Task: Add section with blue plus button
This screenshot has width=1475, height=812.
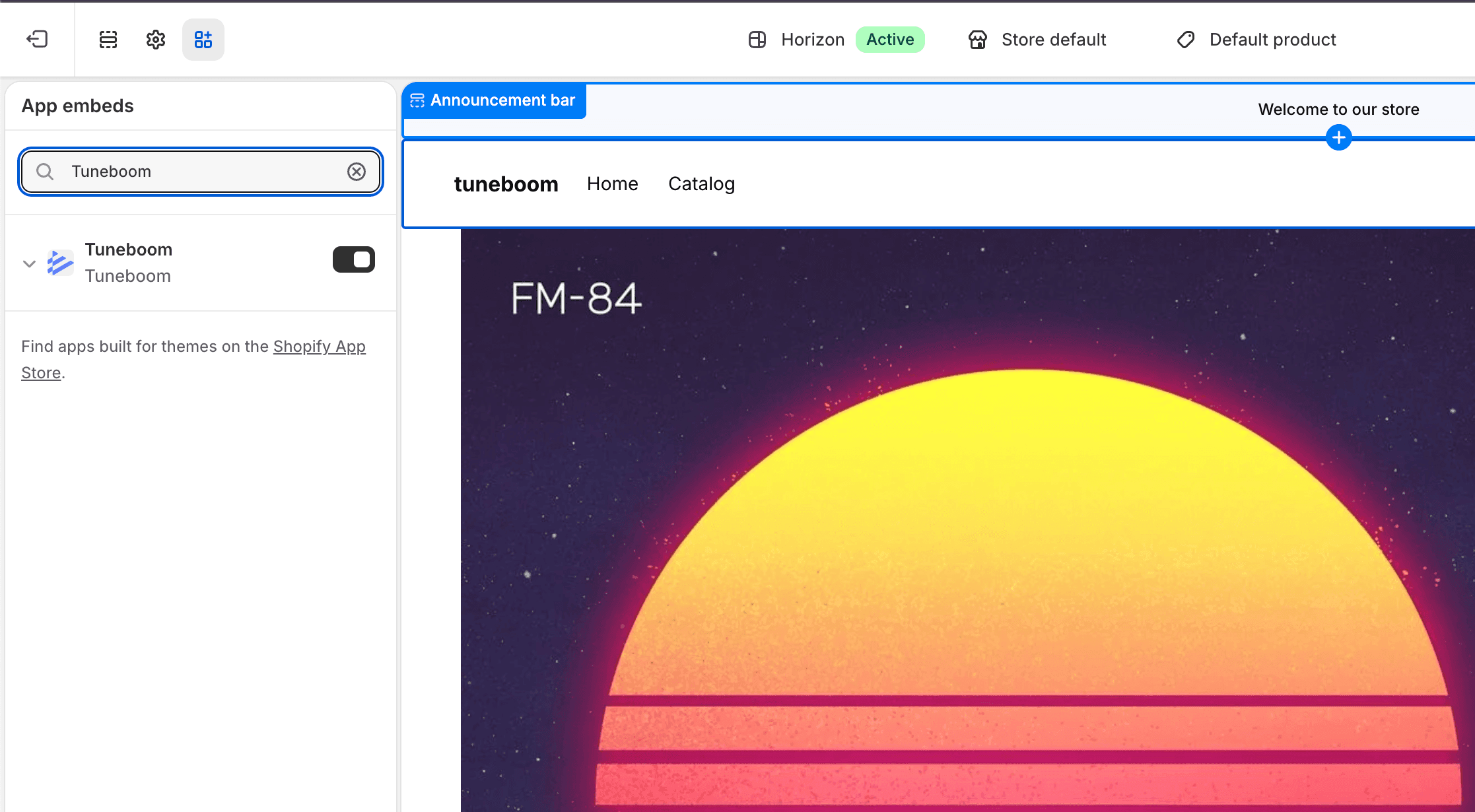Action: 1339,137
